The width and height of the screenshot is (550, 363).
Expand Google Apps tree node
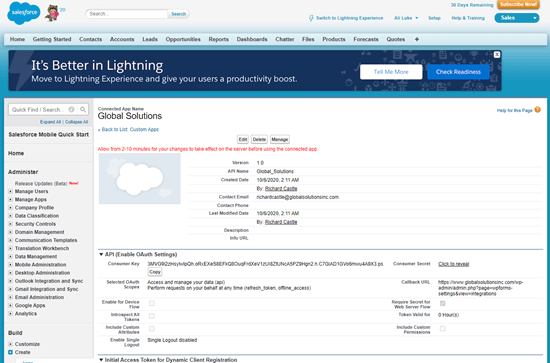[10, 305]
